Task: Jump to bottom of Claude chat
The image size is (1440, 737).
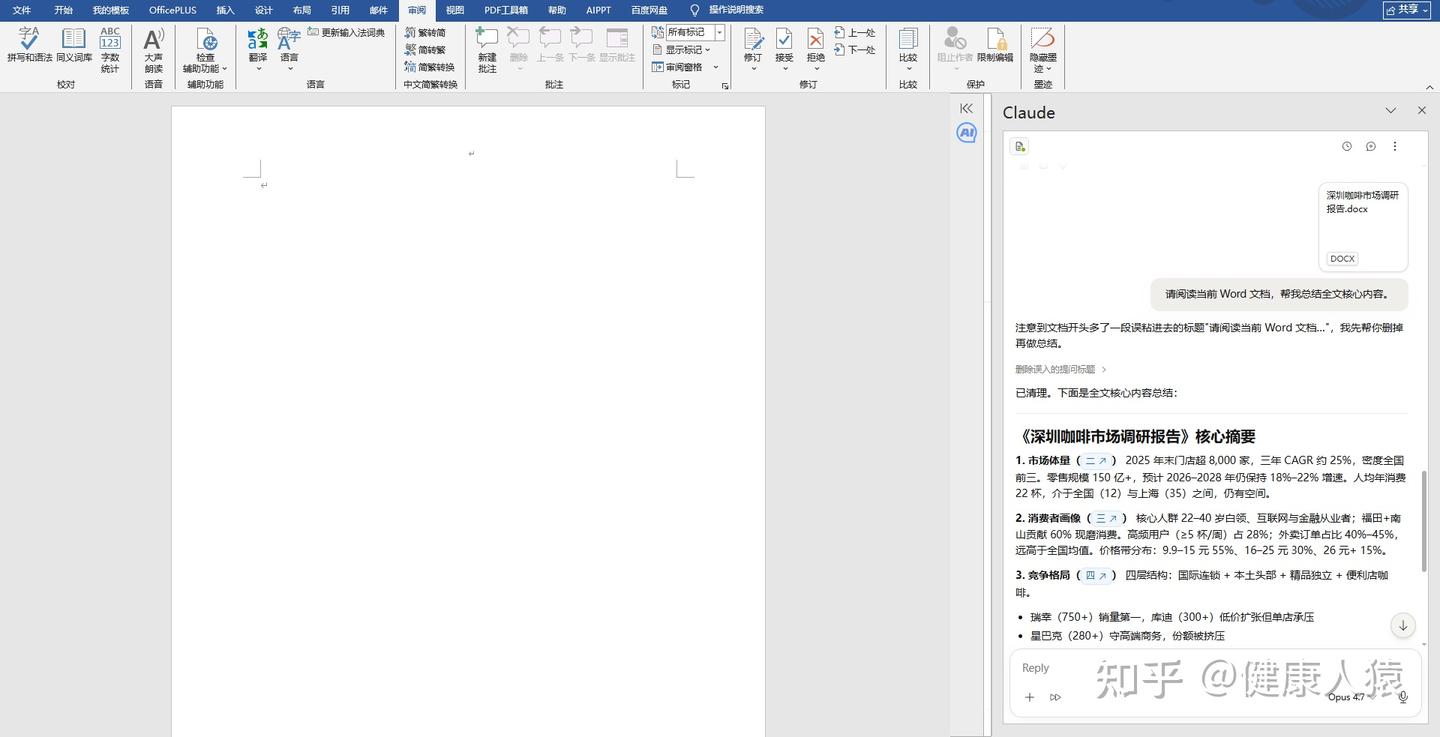Action: pyautogui.click(x=1403, y=625)
